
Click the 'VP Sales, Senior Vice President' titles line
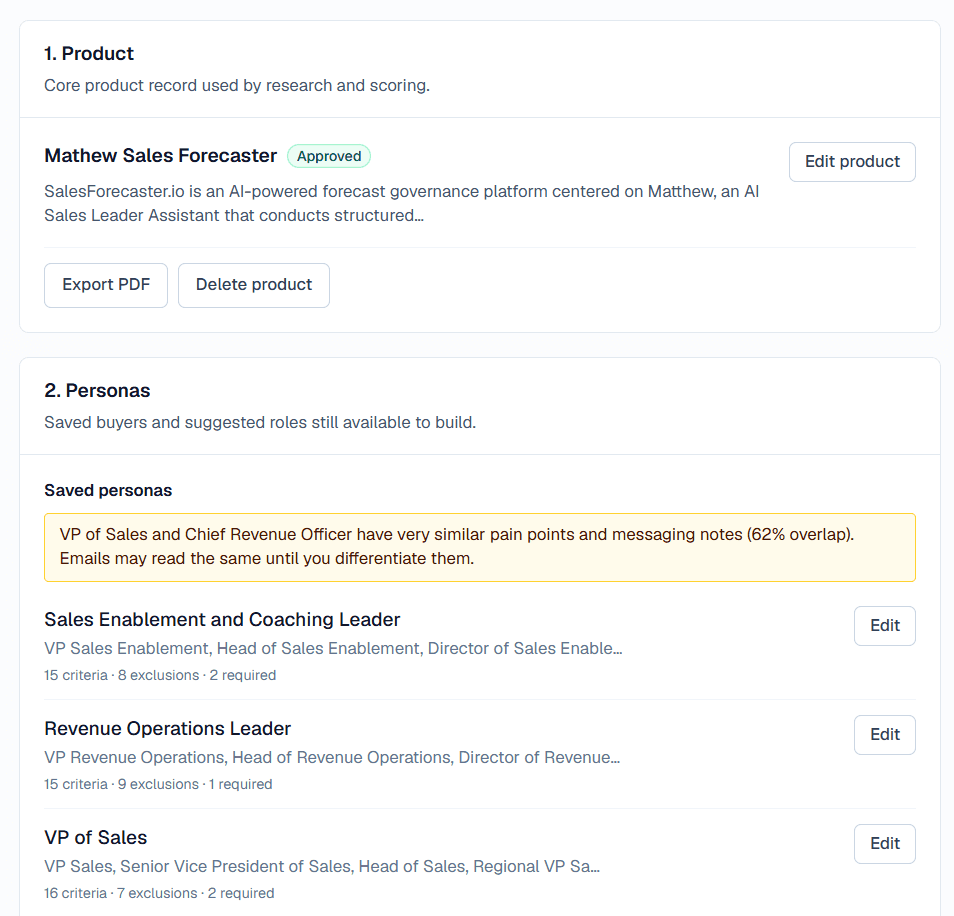click(x=322, y=866)
